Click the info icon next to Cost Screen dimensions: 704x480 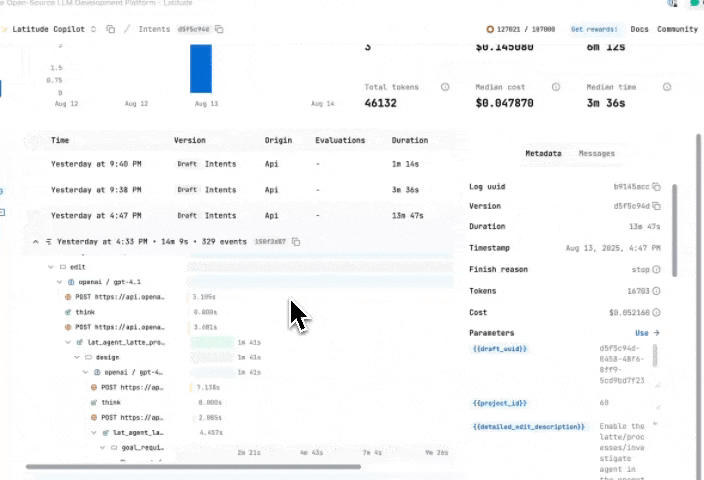pos(656,312)
